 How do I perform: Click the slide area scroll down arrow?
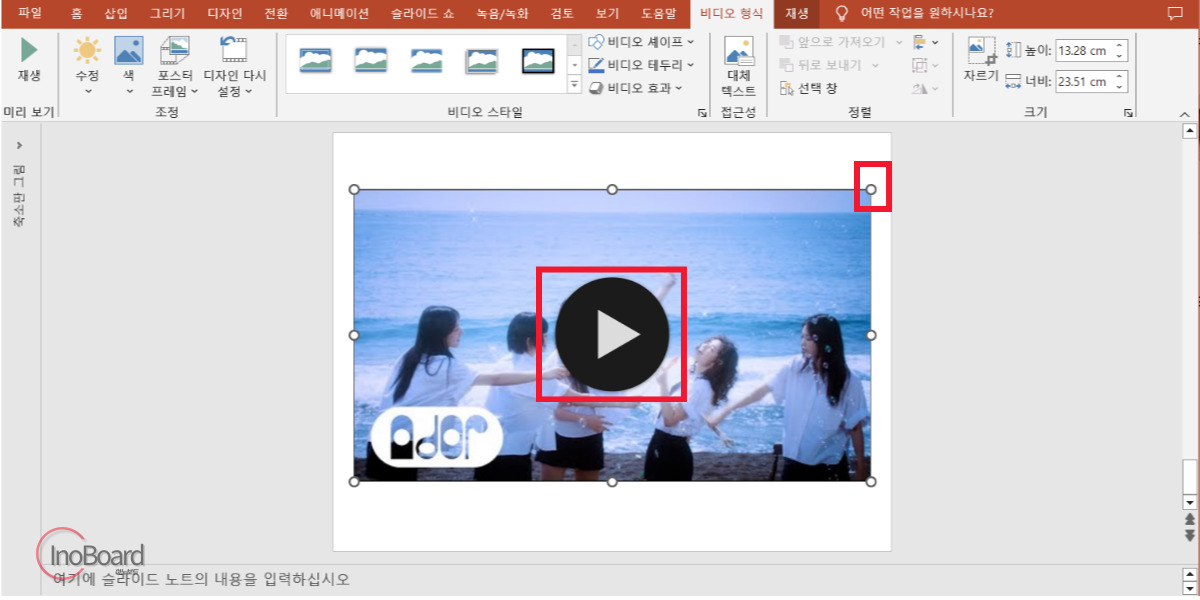1189,502
